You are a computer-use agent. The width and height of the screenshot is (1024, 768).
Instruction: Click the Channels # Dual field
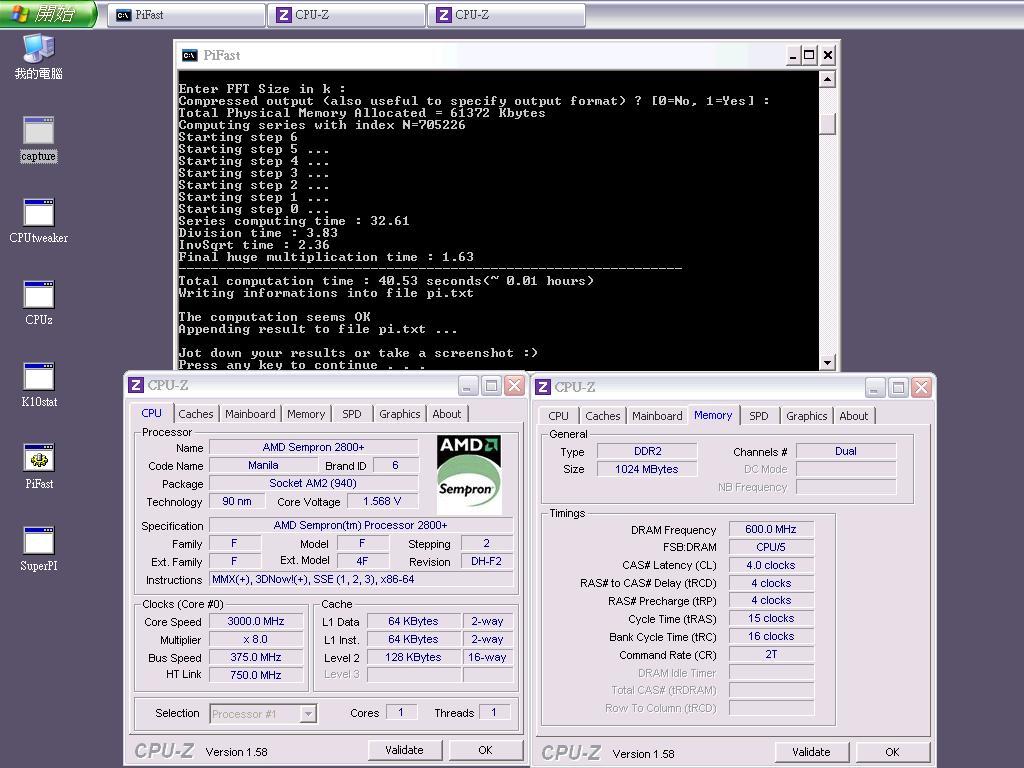(x=846, y=451)
